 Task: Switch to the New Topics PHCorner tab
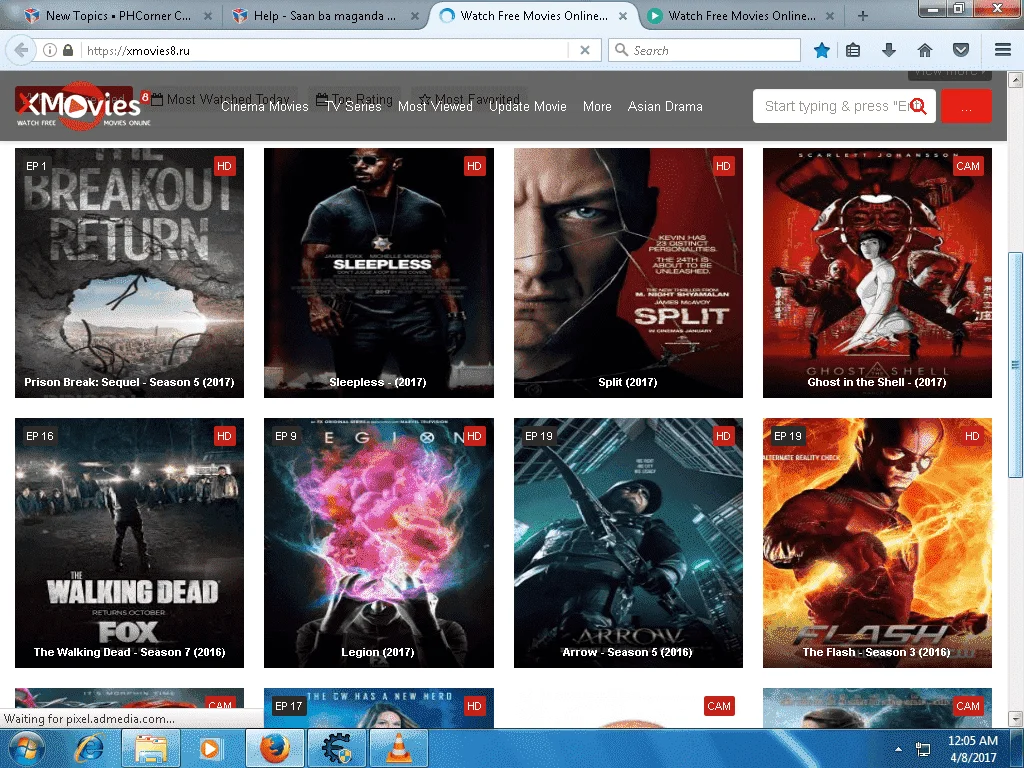pyautogui.click(x=117, y=16)
